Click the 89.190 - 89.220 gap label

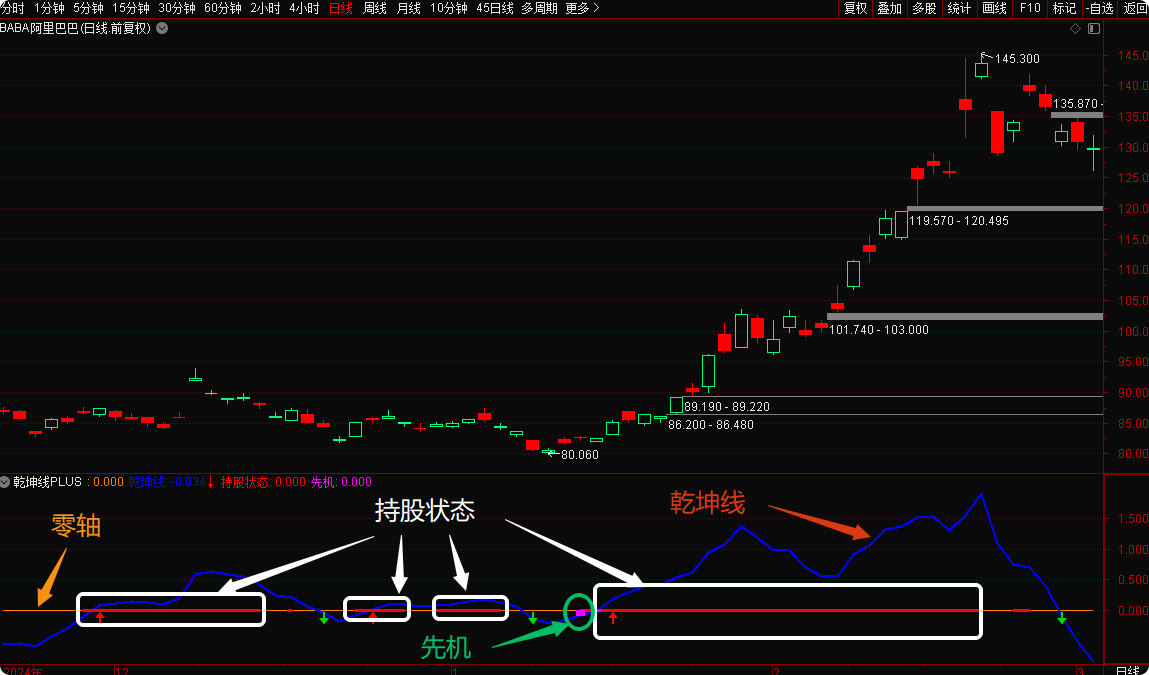pos(727,407)
